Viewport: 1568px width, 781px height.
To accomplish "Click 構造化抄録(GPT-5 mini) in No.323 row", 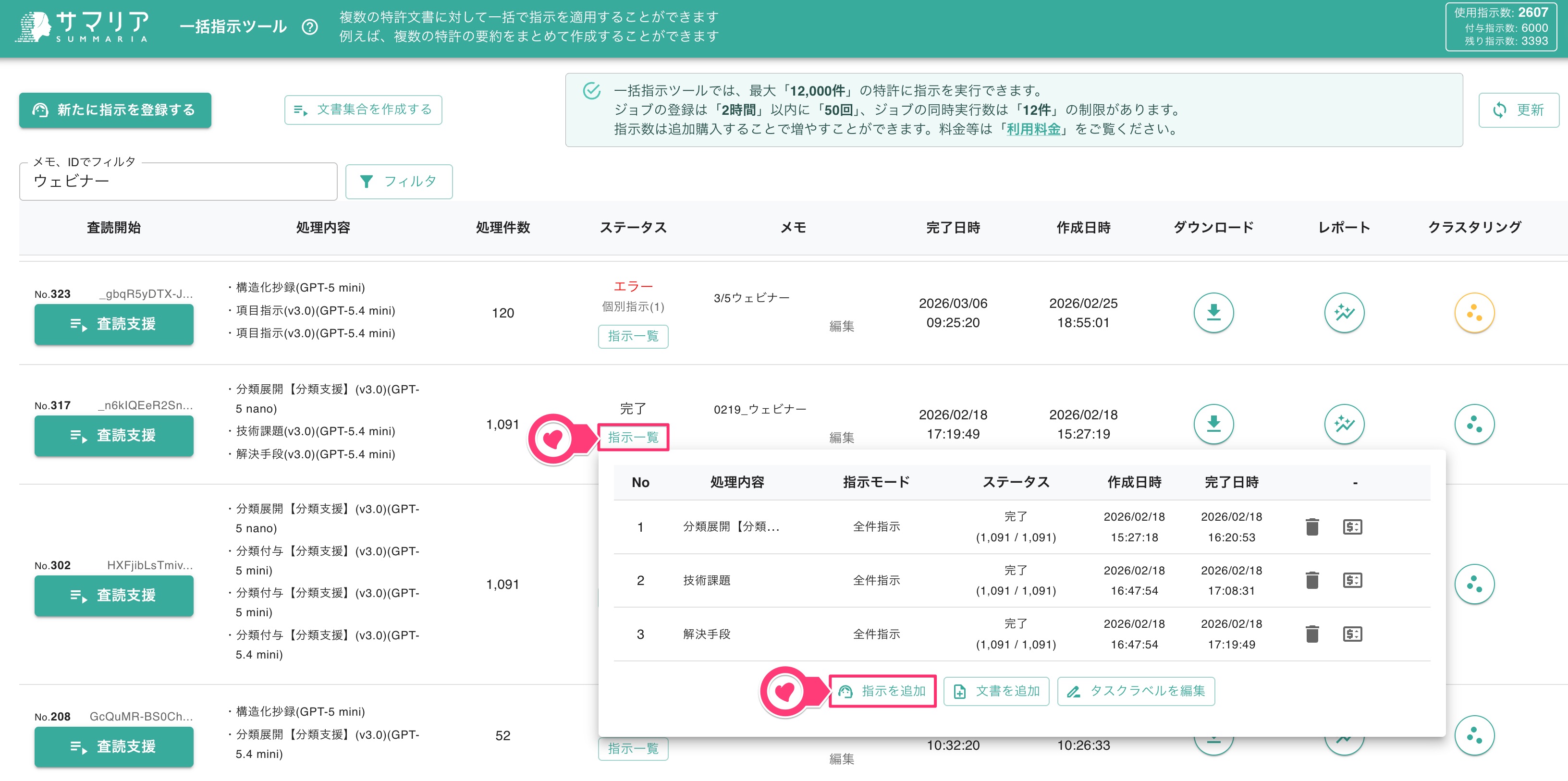I will (x=300, y=287).
